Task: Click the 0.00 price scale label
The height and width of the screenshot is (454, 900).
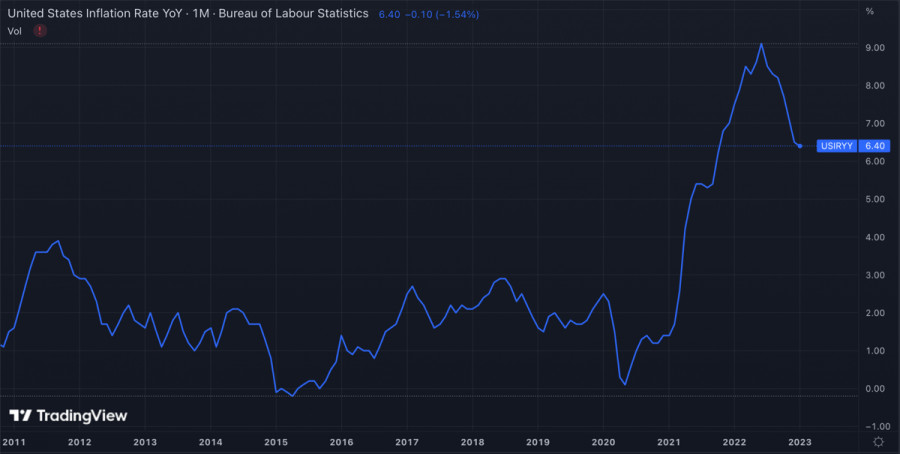Action: [874, 389]
